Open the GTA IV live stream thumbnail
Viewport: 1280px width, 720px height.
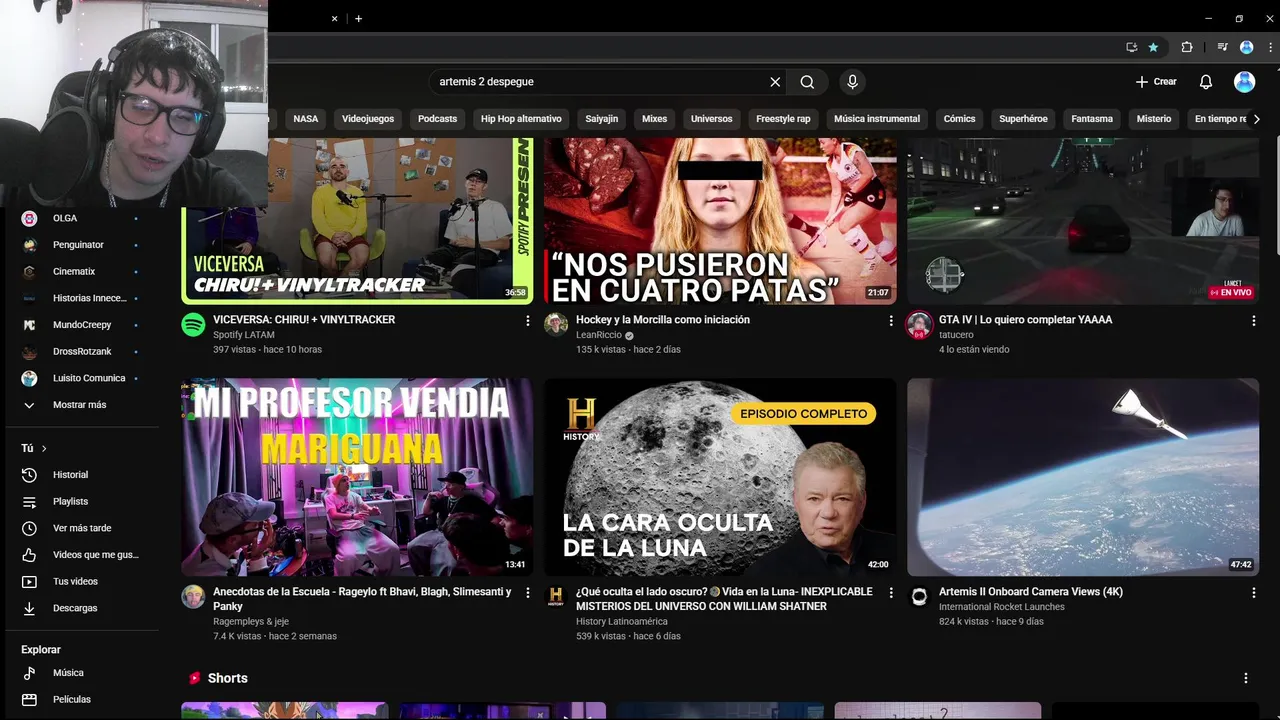(1082, 221)
